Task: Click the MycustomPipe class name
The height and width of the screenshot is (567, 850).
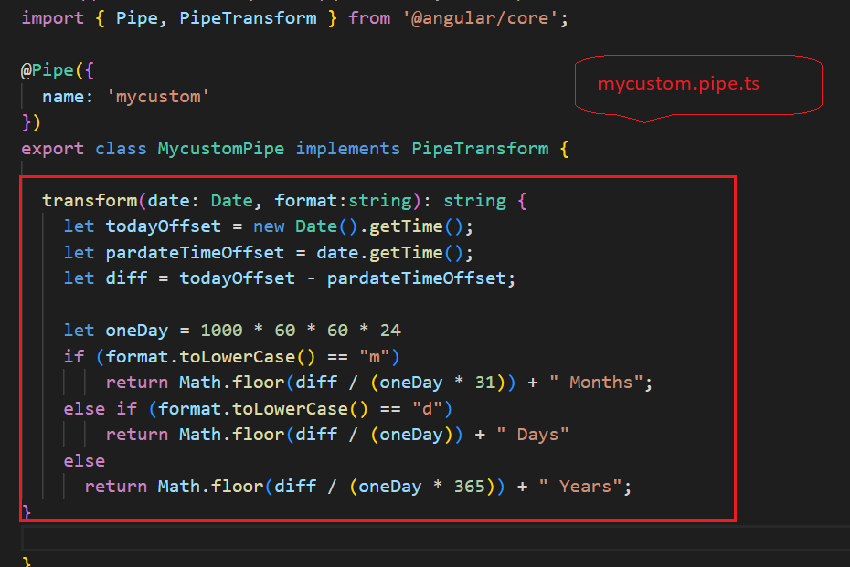Action: [x=221, y=149]
